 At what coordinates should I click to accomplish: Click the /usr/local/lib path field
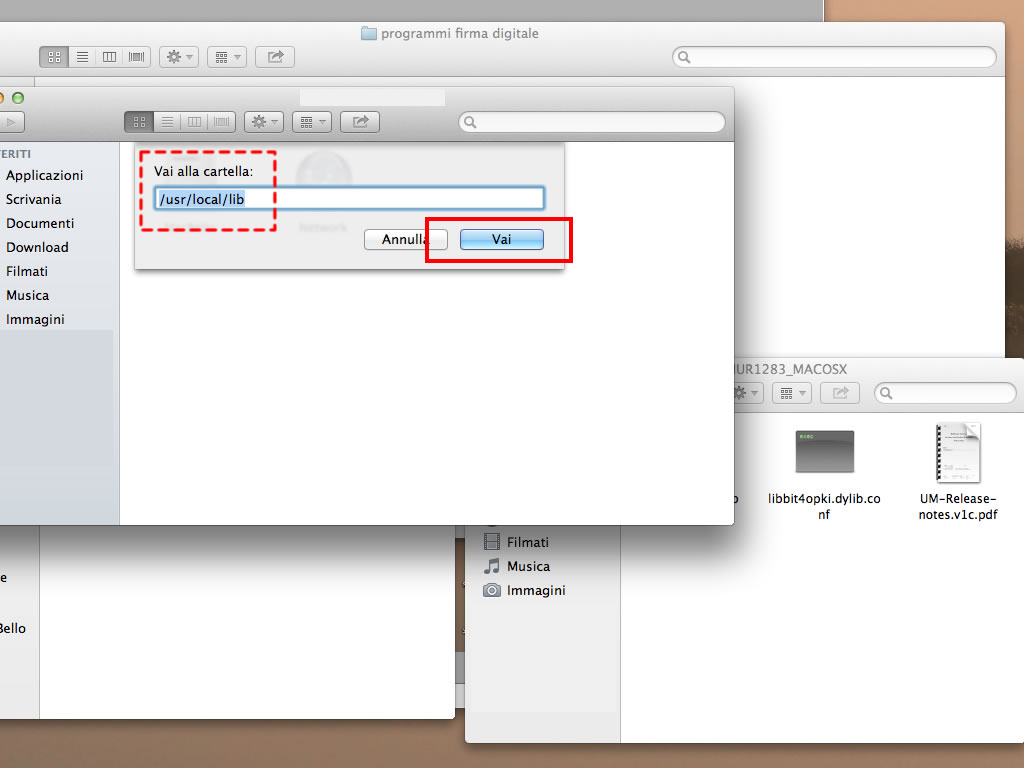pyautogui.click(x=348, y=199)
